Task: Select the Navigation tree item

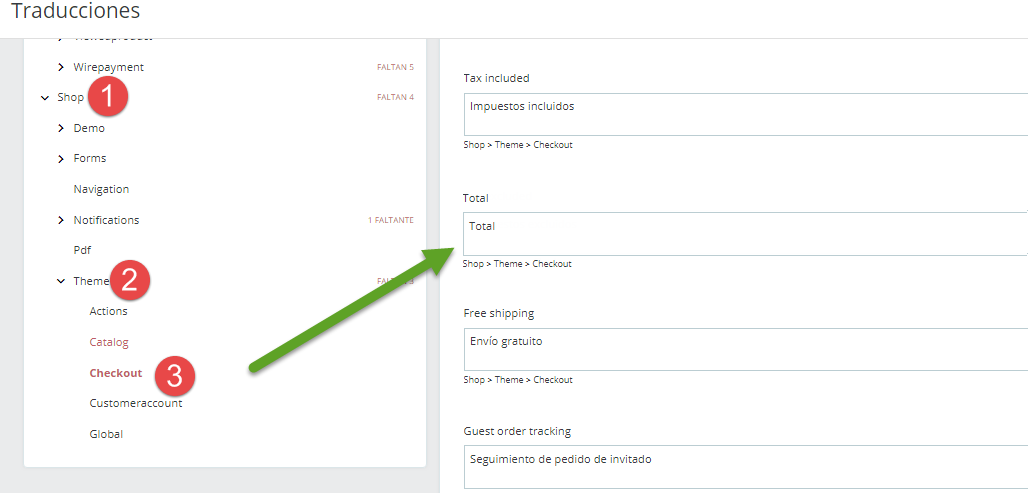Action: [x=101, y=189]
